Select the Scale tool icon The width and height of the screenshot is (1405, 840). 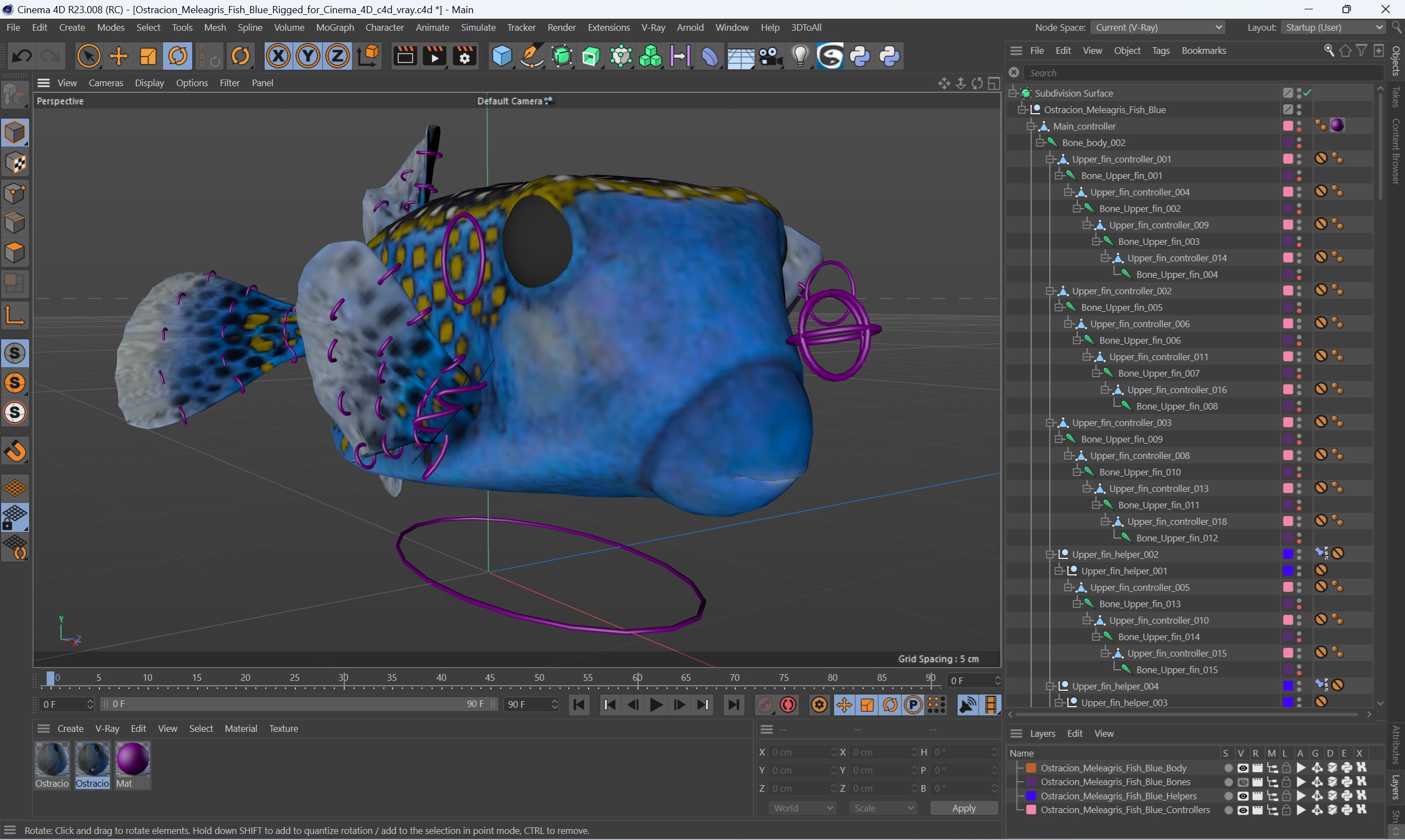point(148,56)
